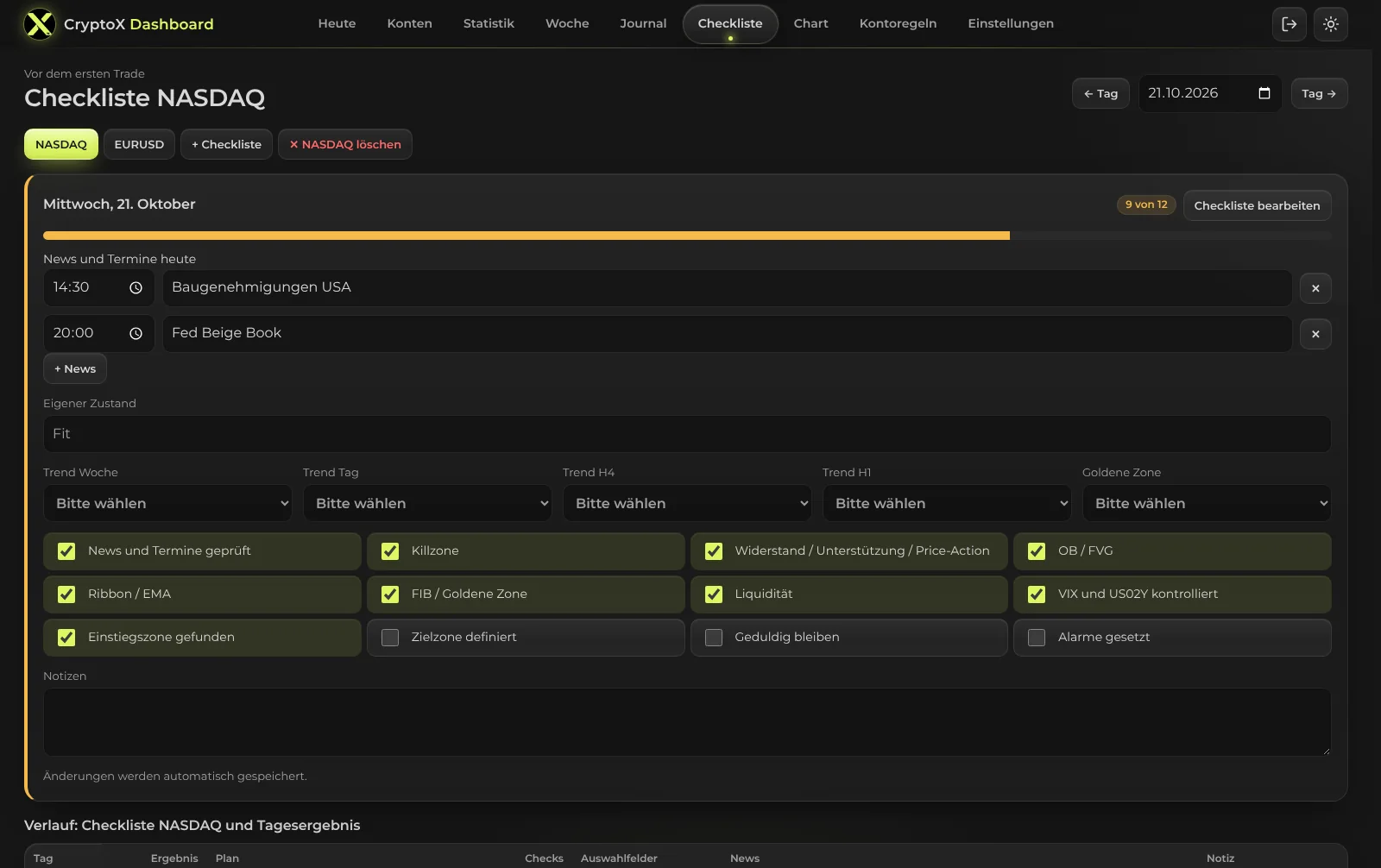Click the clock icon in 14:30 time field

(x=136, y=288)
